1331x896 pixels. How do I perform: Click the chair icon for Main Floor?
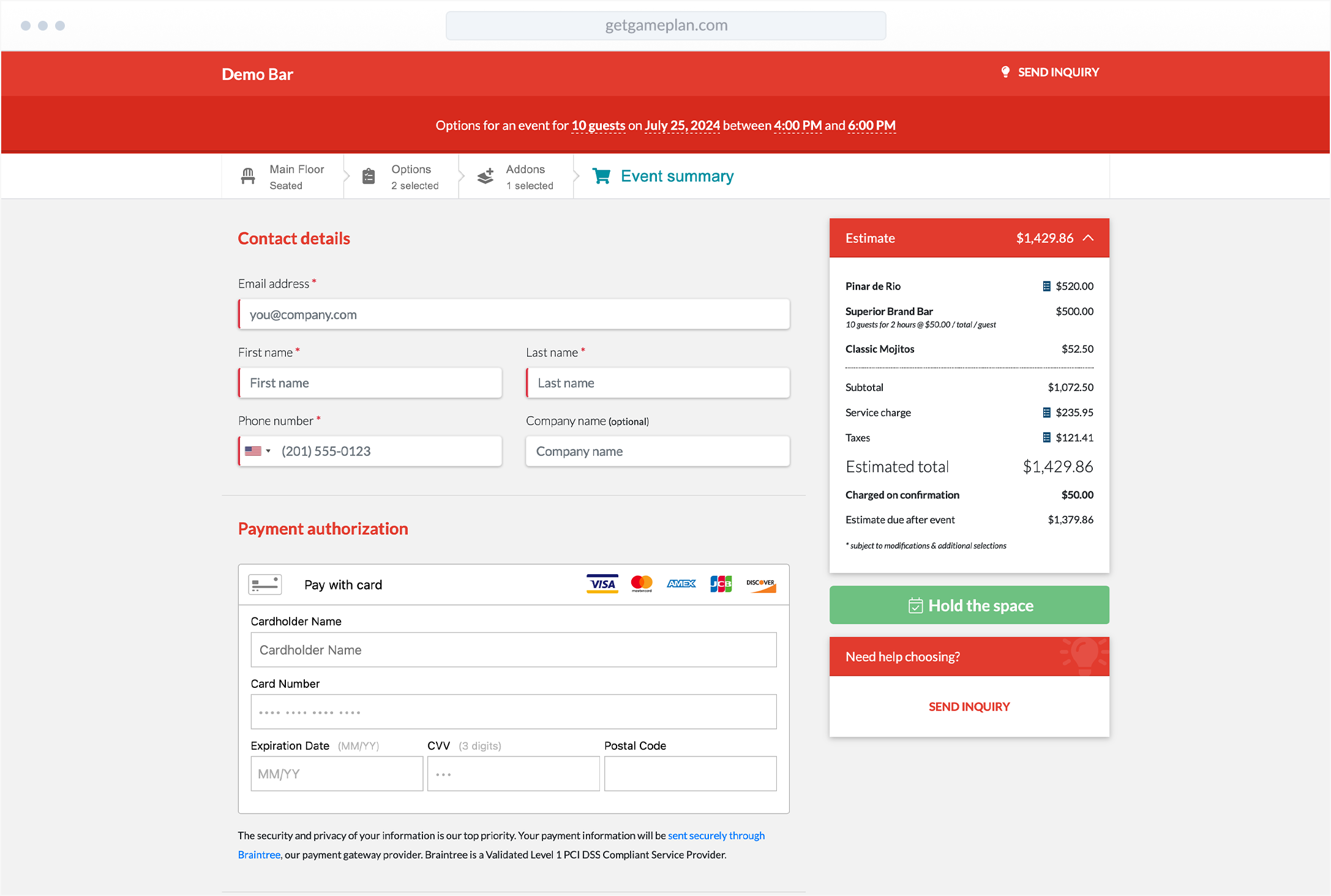coord(248,176)
